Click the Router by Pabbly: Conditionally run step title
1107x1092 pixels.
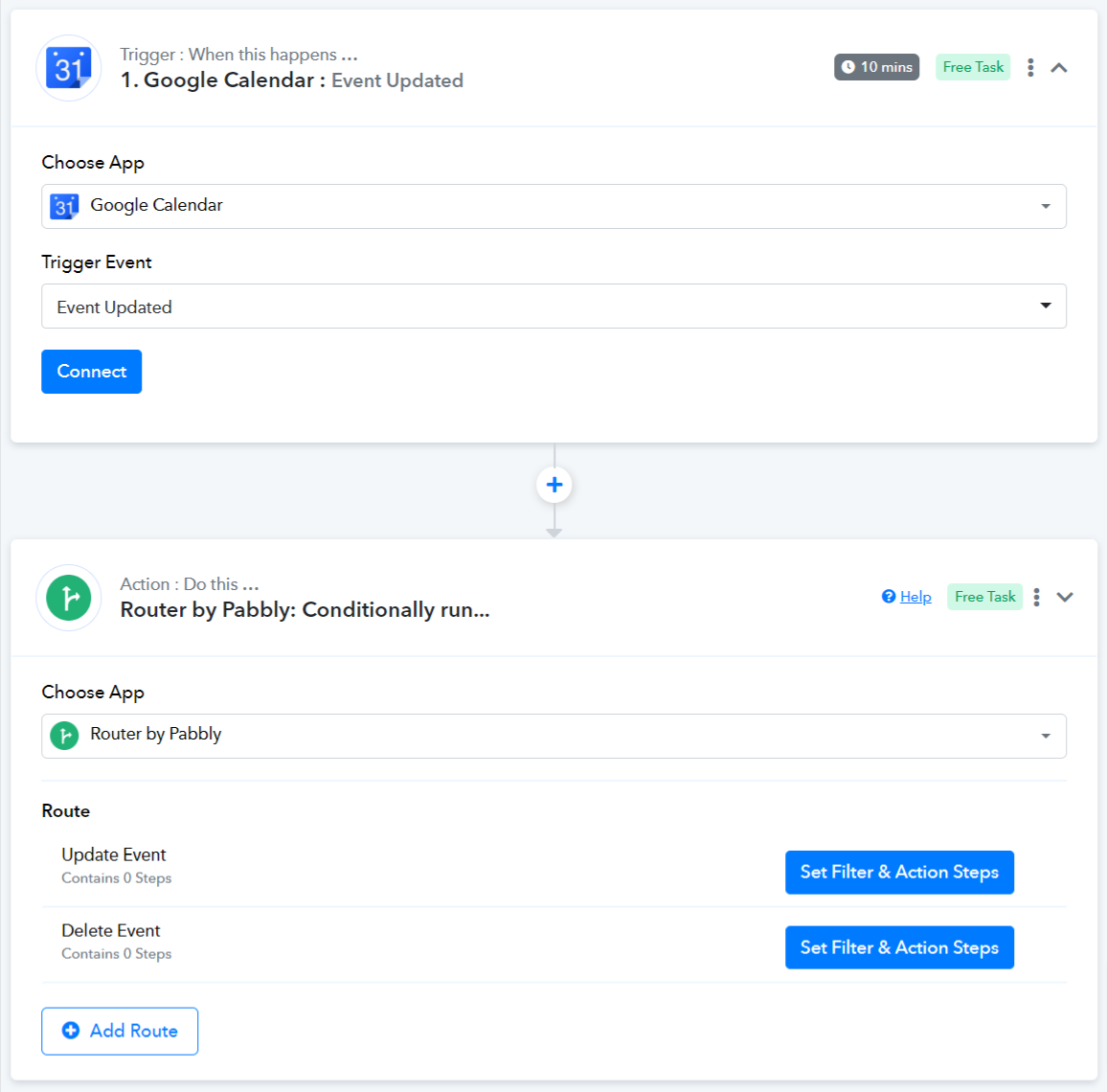coord(305,609)
